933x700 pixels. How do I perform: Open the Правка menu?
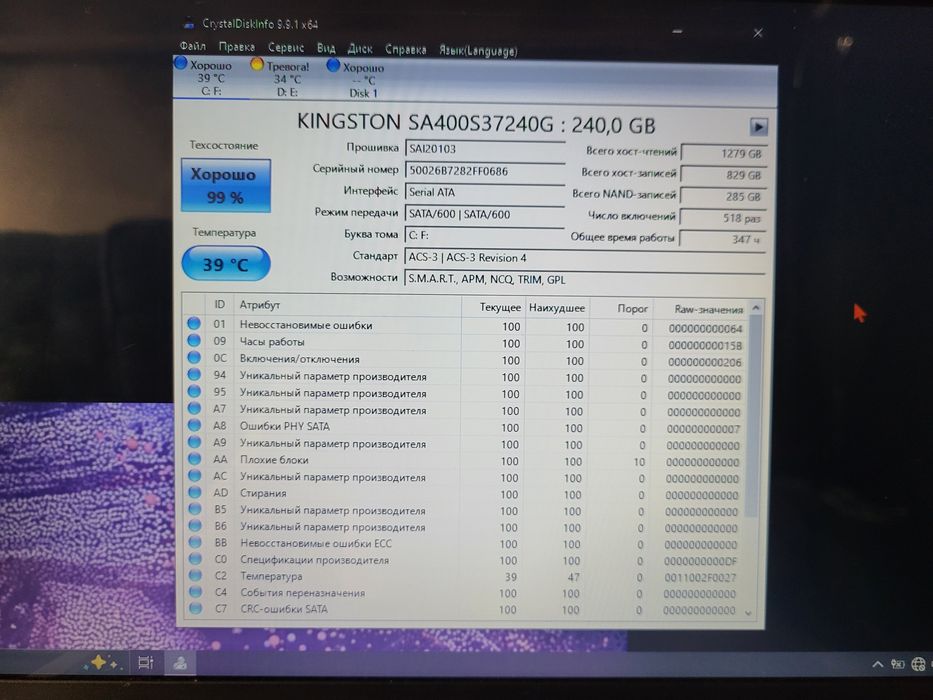(x=236, y=46)
